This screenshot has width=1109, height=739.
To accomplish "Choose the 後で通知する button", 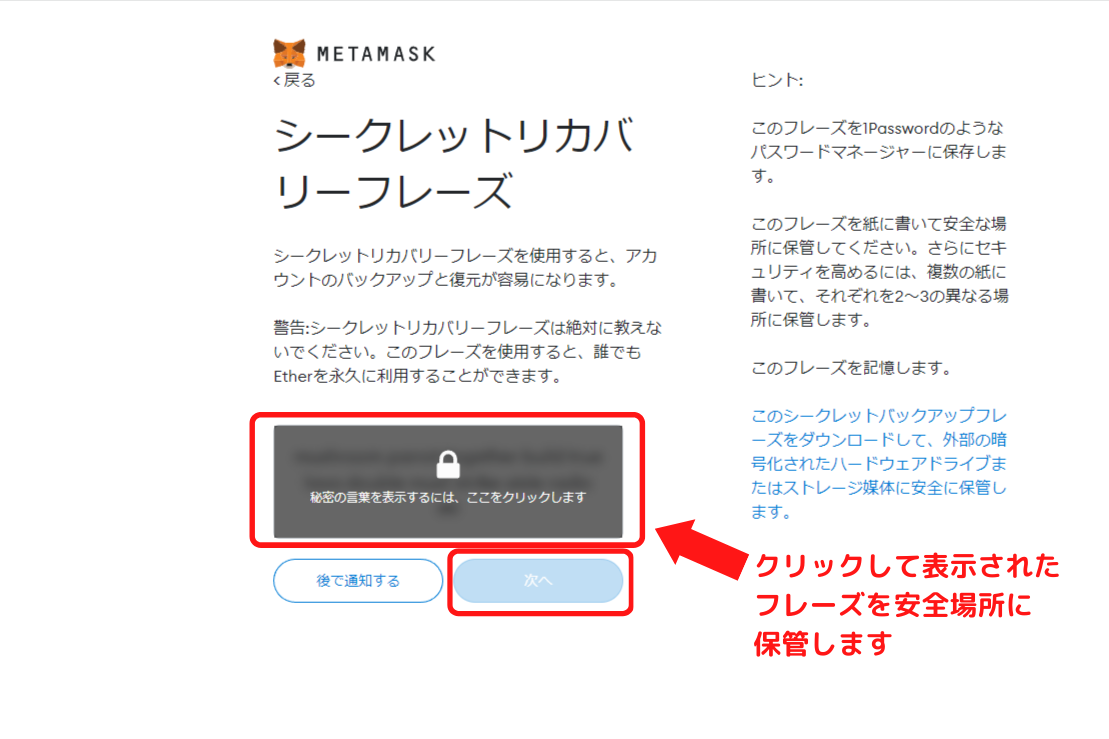I will 358,581.
